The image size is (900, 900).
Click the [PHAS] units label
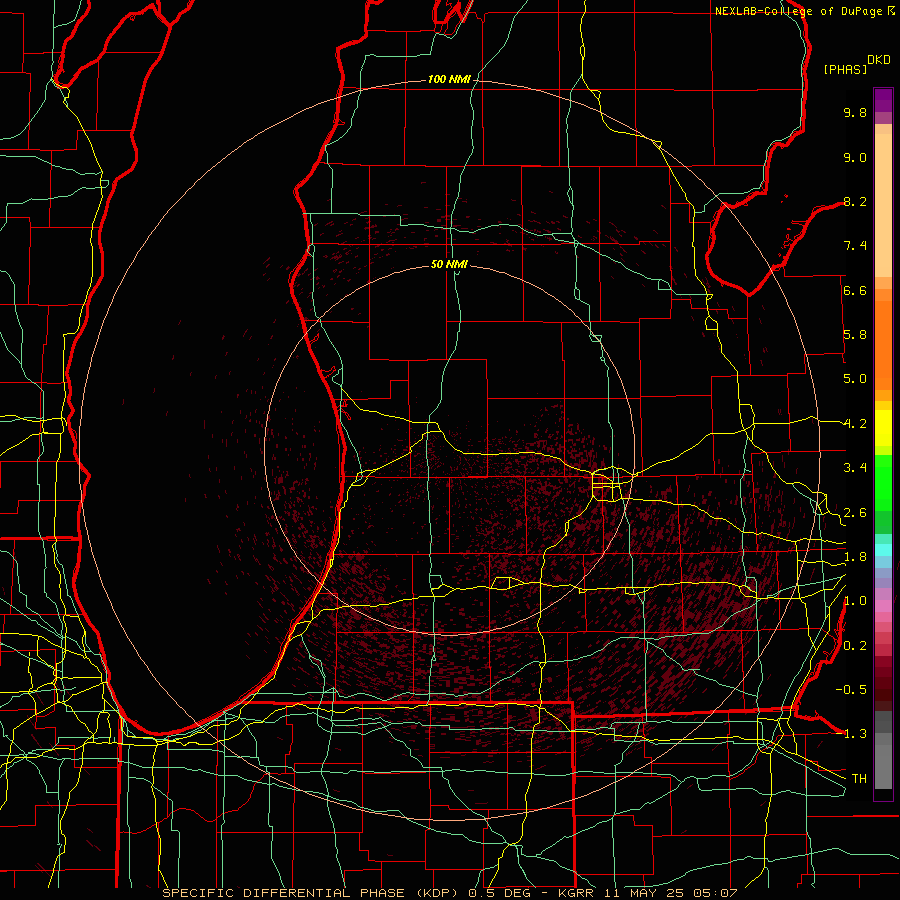(845, 69)
